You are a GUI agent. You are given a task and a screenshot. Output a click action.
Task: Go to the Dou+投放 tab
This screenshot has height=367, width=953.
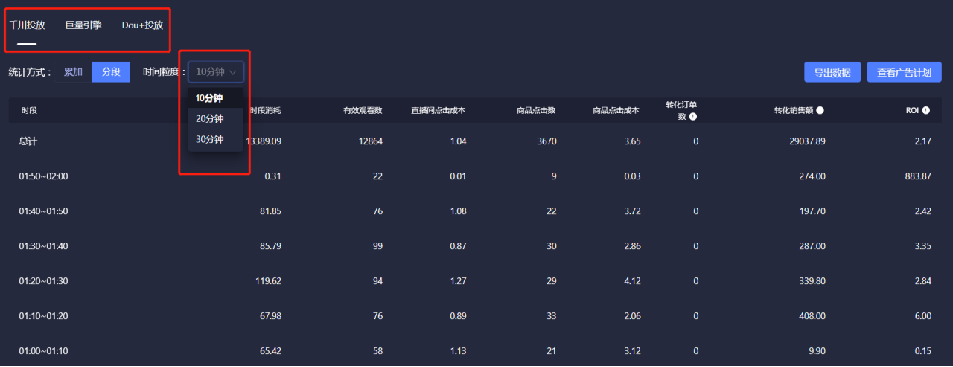[142, 26]
